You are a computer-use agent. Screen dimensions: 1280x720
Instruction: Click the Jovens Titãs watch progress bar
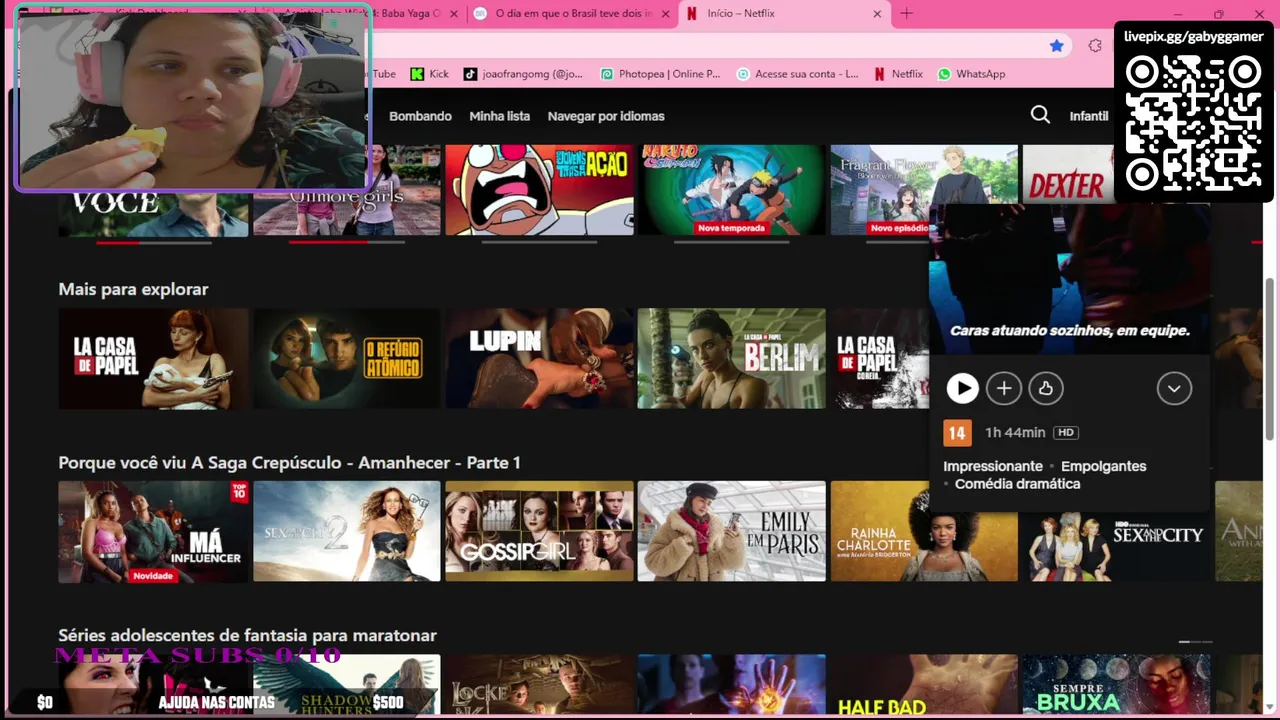click(x=539, y=242)
